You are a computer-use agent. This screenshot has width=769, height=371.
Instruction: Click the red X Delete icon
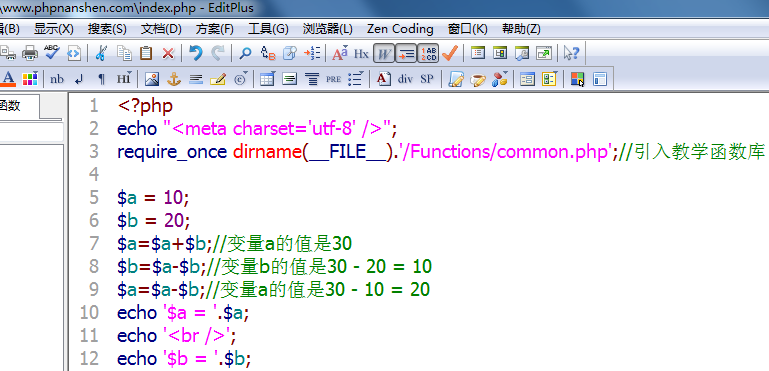pos(168,53)
